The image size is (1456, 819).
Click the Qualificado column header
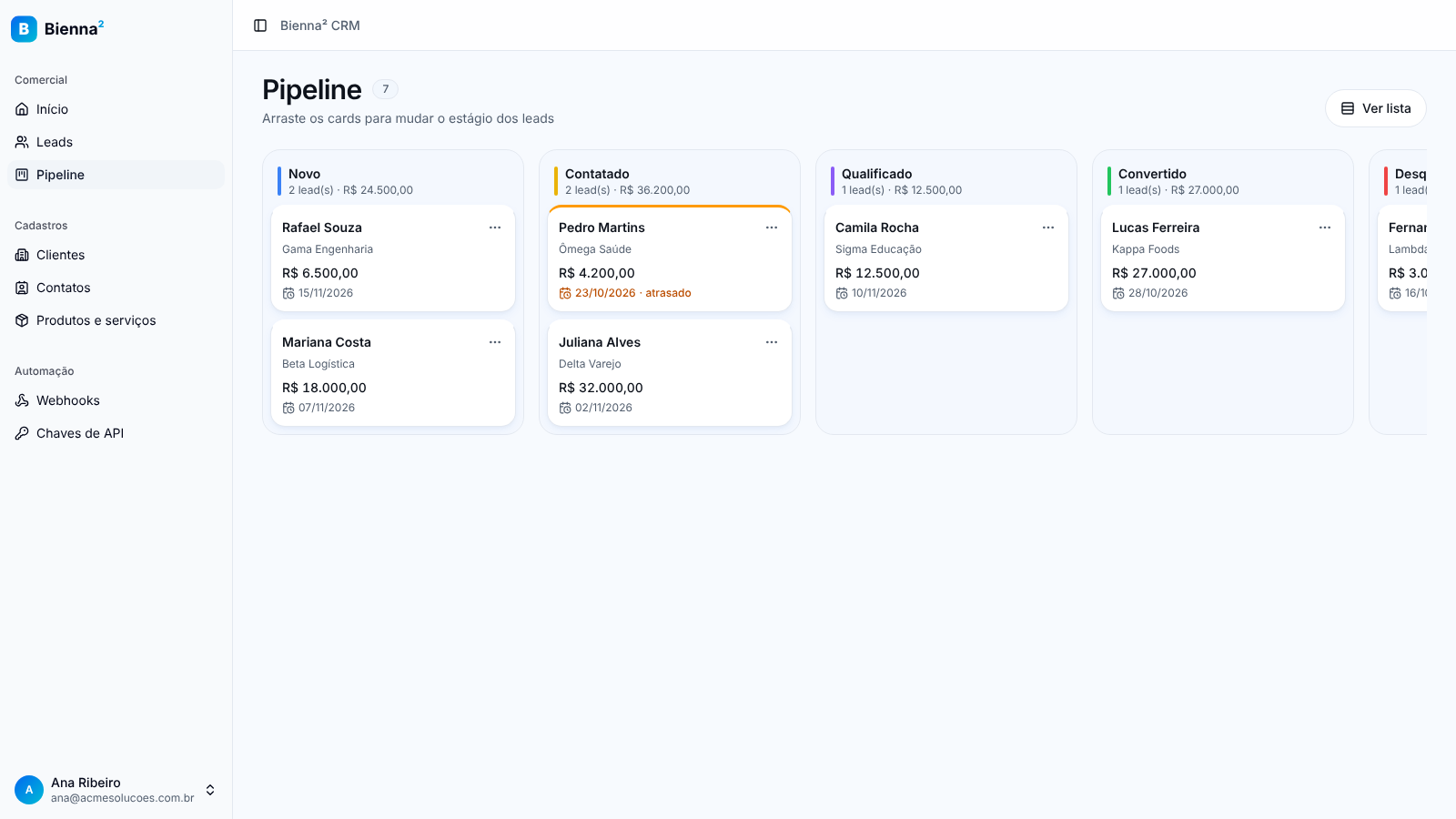coord(876,174)
